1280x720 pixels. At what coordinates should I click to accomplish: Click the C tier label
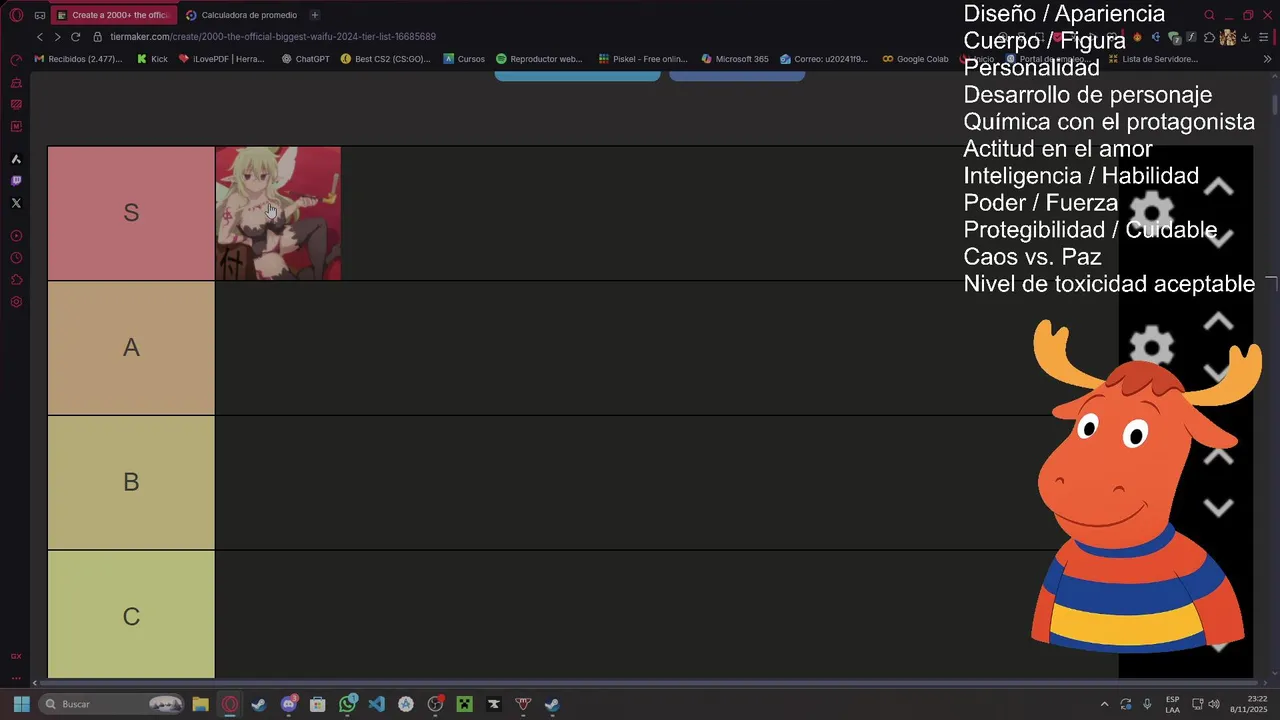pyautogui.click(x=131, y=615)
